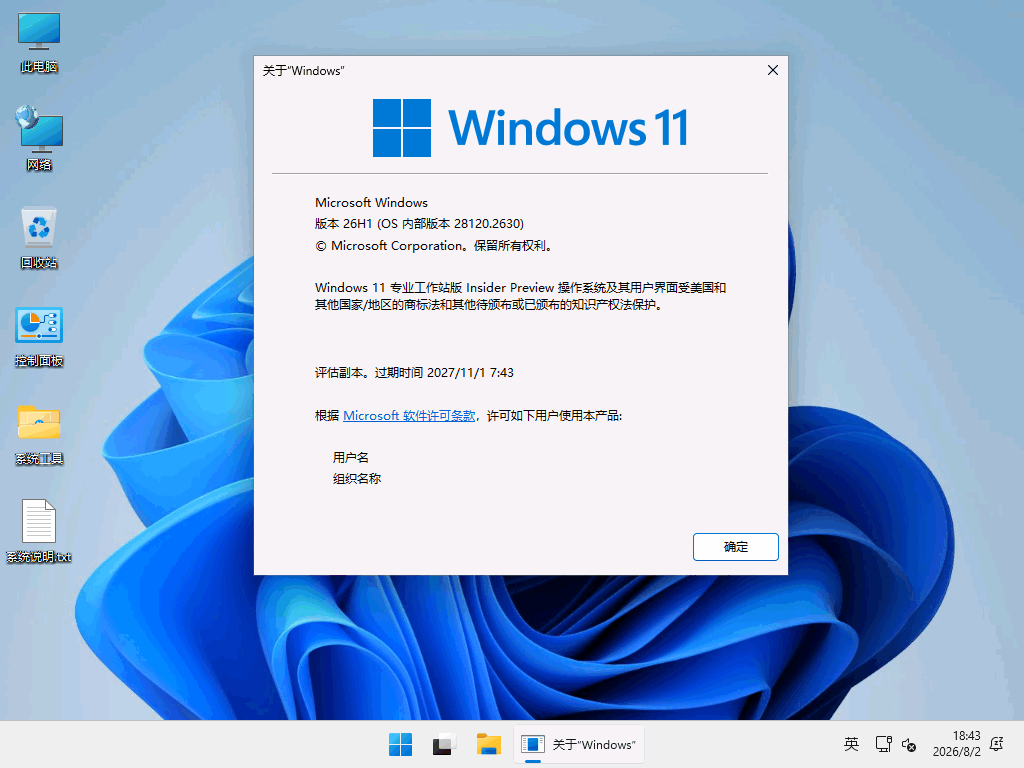Open the Start menu from taskbar
The width and height of the screenshot is (1024, 768).
pos(400,744)
